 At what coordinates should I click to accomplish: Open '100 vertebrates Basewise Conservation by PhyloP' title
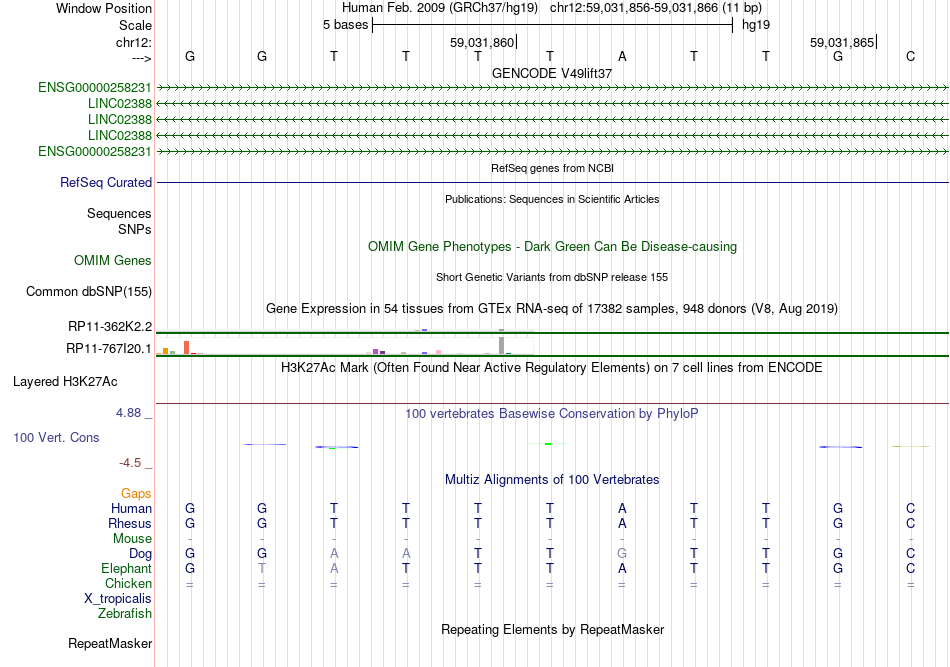point(552,414)
